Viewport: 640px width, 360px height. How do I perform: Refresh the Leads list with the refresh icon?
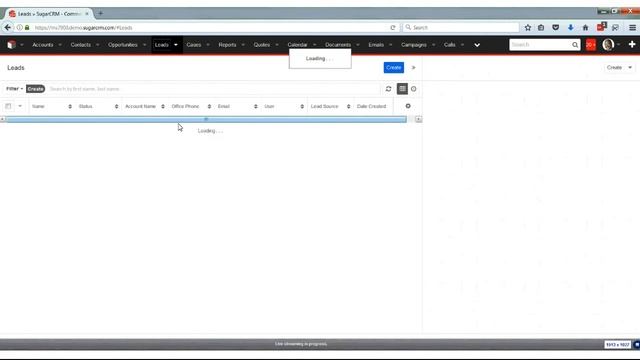[388, 89]
